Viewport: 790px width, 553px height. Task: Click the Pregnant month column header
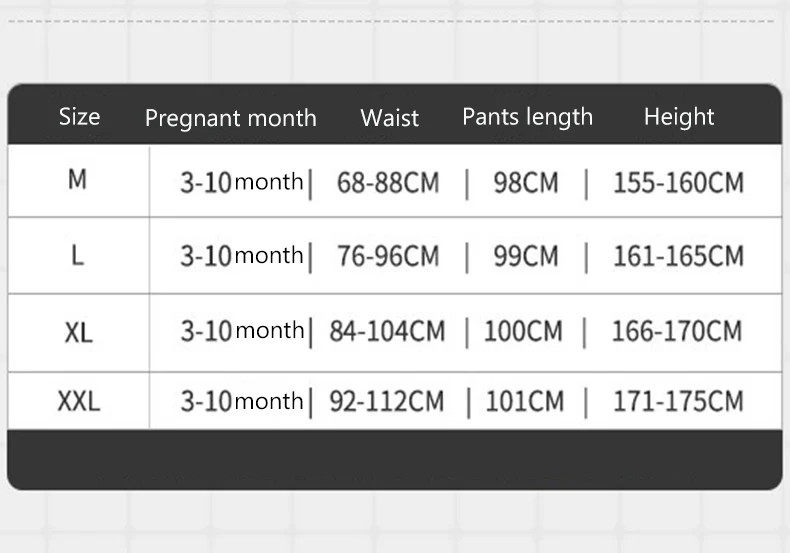coord(231,119)
